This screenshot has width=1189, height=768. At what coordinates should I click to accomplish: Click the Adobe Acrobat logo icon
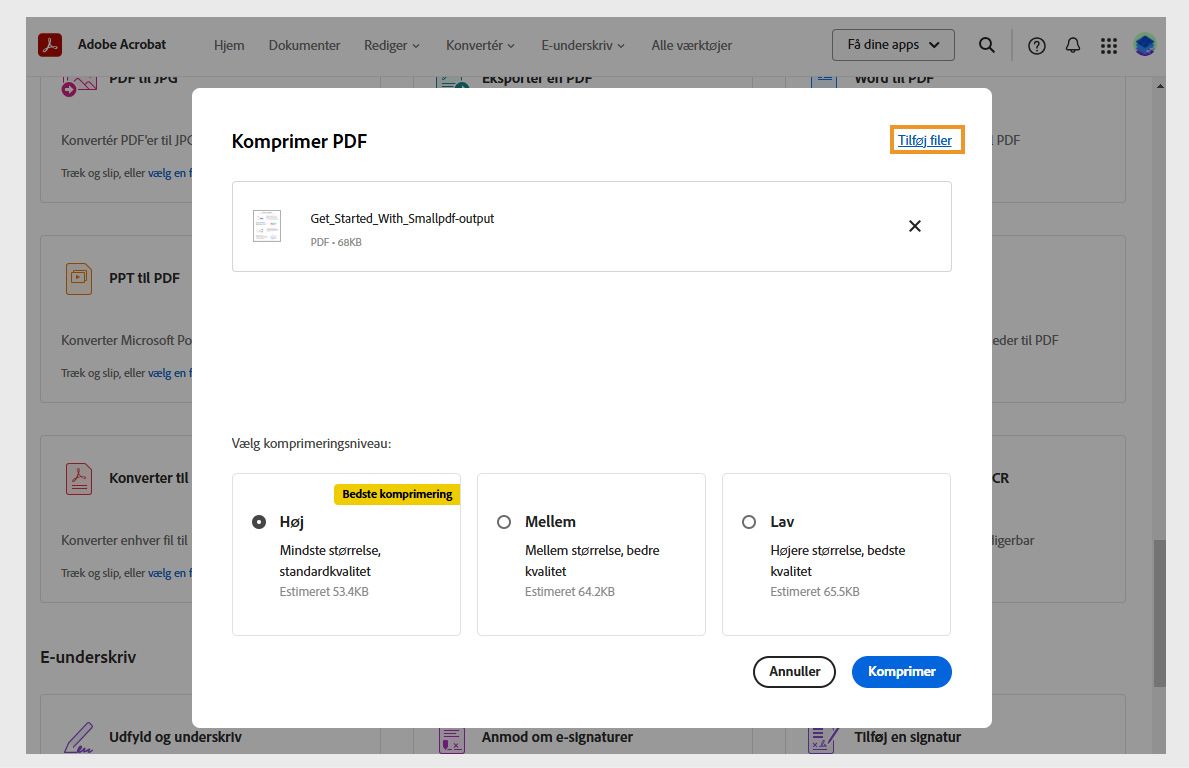[x=51, y=44]
